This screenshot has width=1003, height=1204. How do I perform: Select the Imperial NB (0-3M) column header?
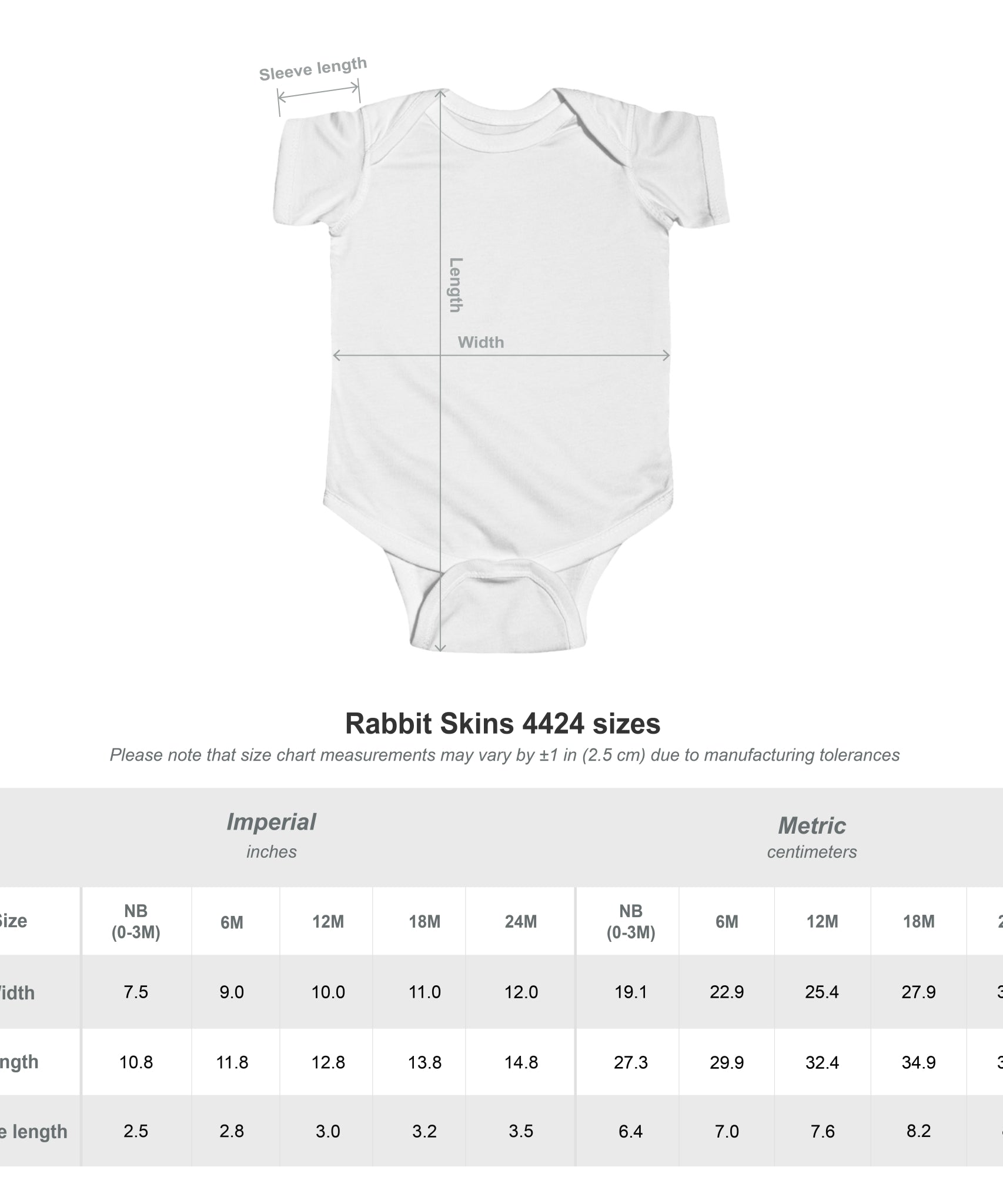coord(136,921)
